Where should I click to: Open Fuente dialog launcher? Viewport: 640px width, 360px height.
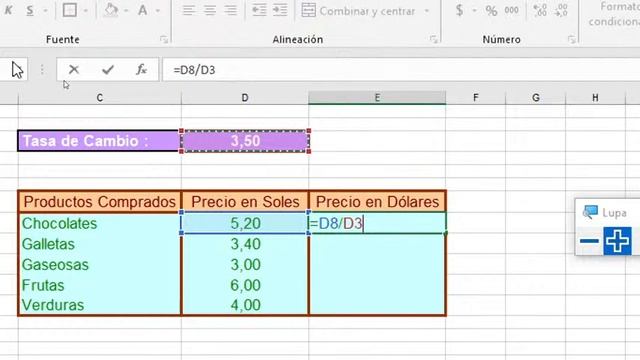(164, 40)
